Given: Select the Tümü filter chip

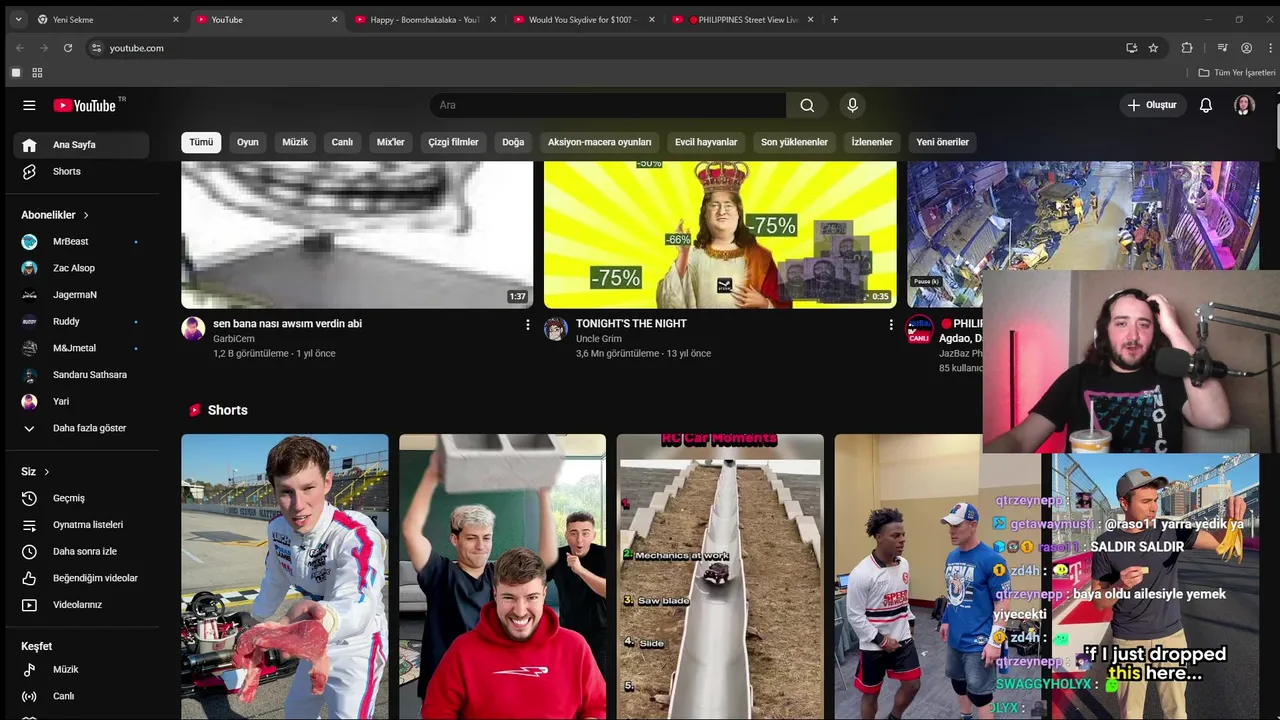Looking at the screenshot, I should (x=201, y=142).
